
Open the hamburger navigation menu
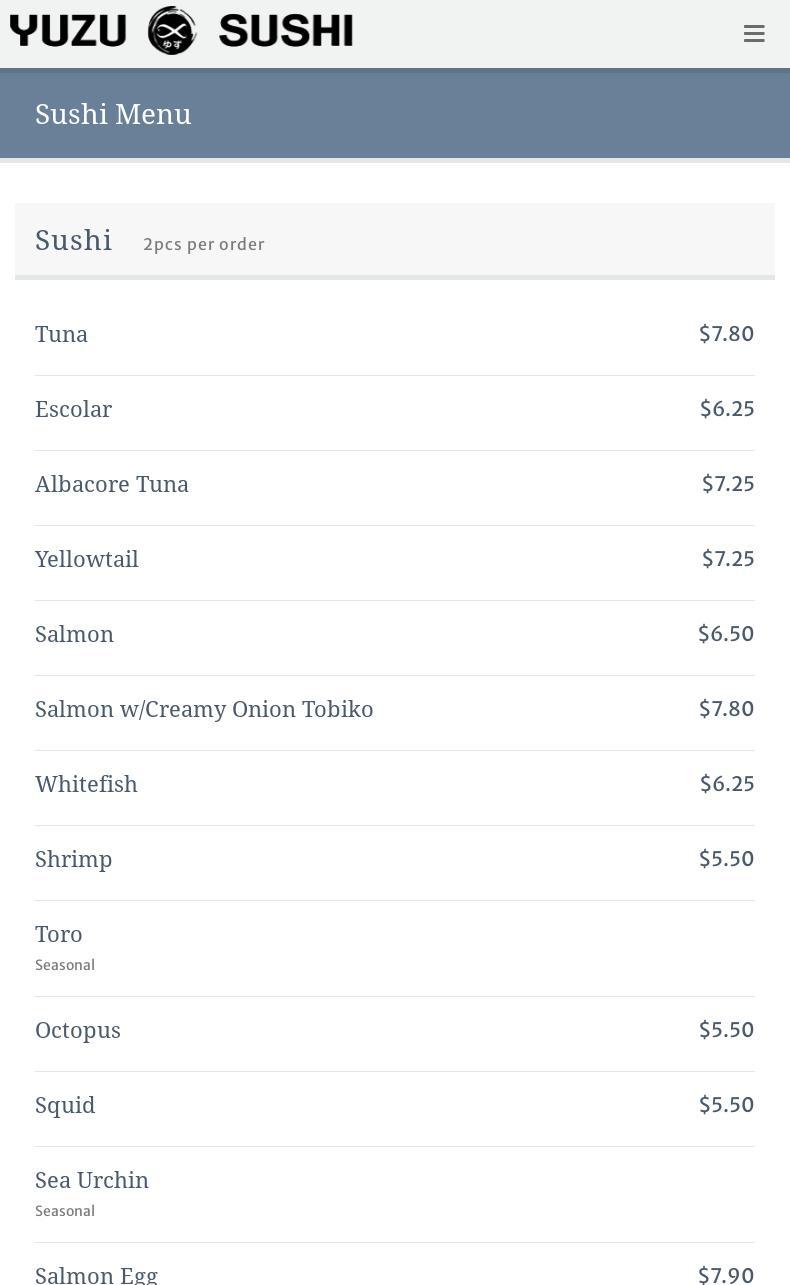754,34
